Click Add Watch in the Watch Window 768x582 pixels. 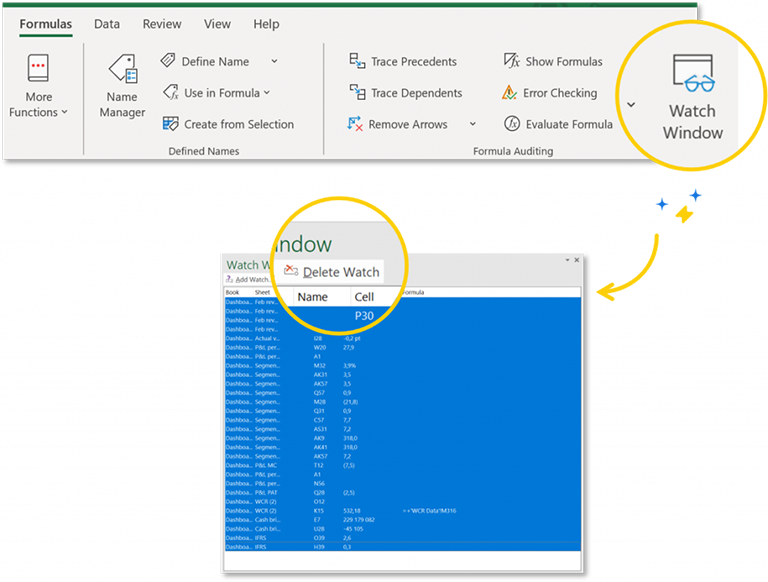click(248, 280)
